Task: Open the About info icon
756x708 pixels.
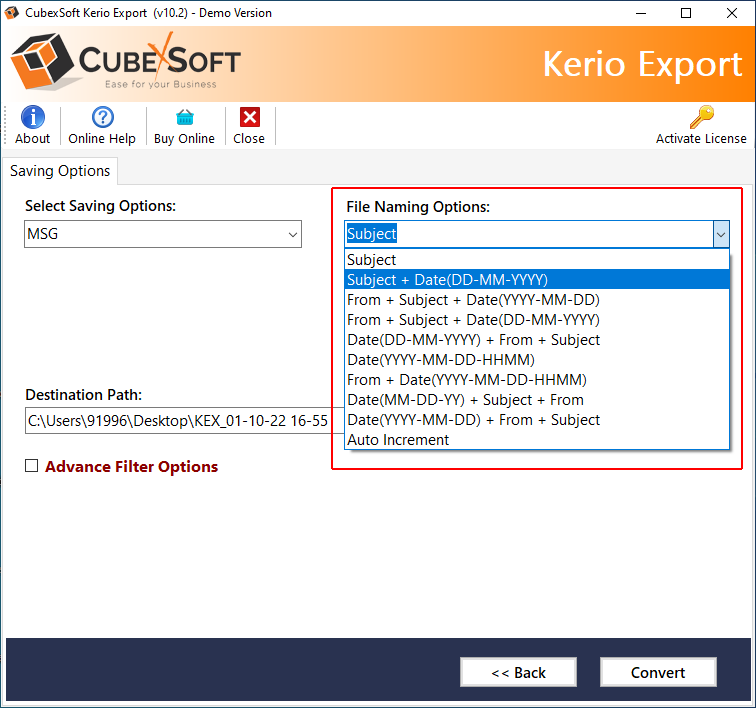Action: coord(33,117)
